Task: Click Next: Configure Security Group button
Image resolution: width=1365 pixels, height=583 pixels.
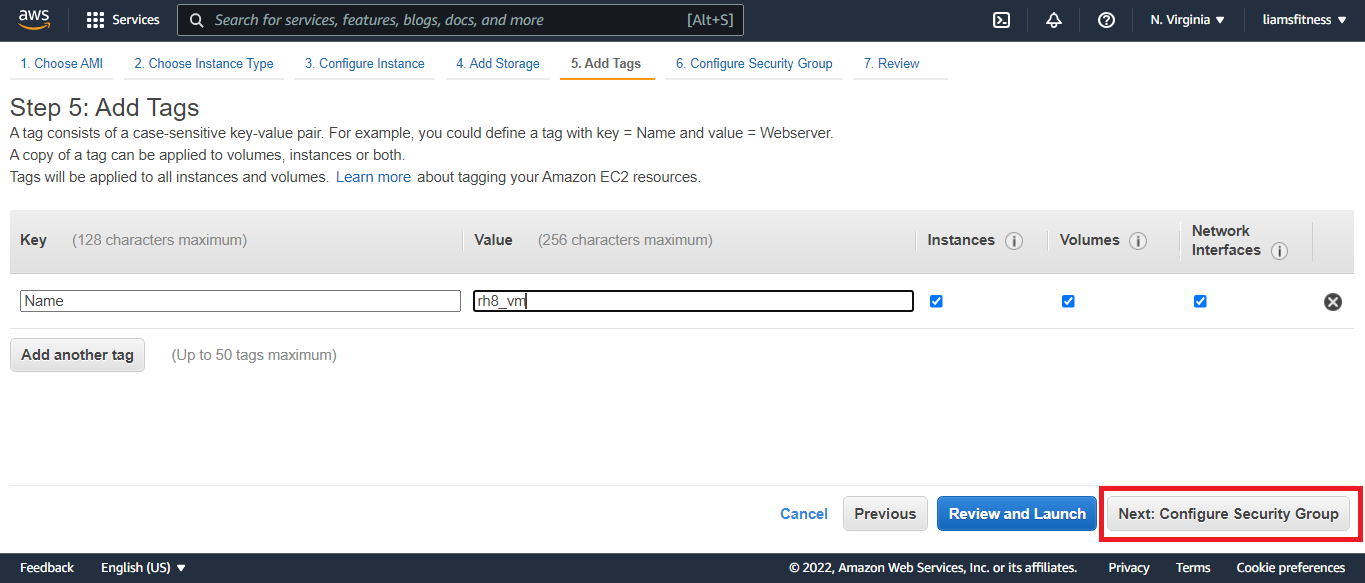Action: tap(1228, 514)
